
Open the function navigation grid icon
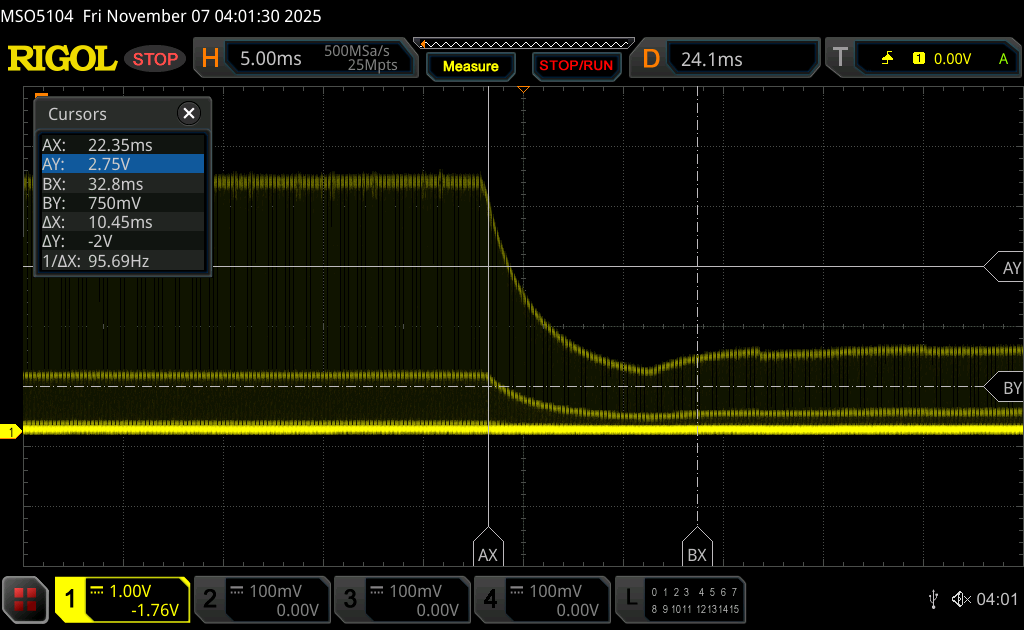click(x=25, y=599)
